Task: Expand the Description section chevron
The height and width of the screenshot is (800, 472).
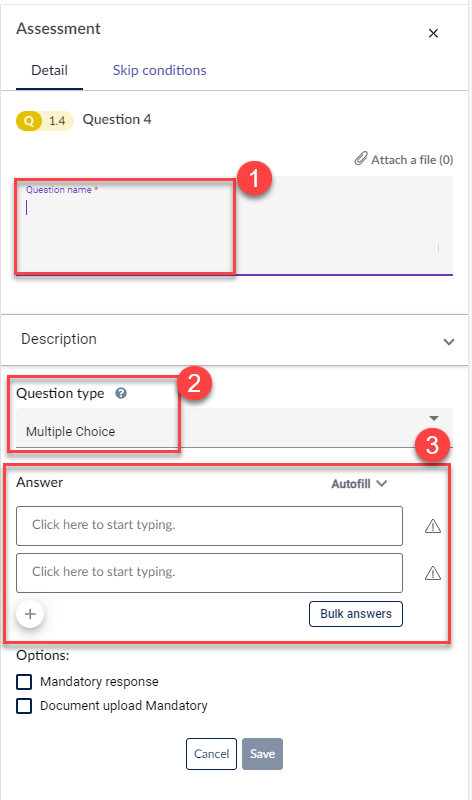Action: (x=449, y=341)
